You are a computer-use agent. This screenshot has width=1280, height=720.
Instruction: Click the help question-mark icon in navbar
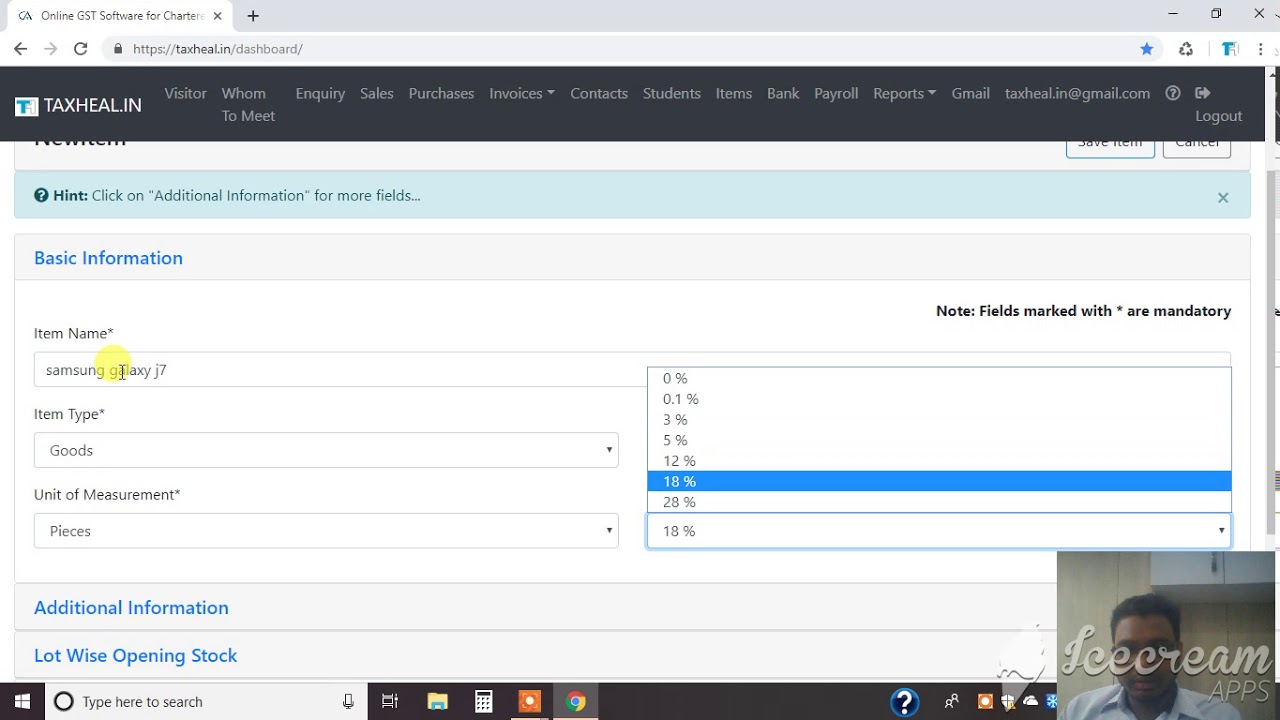(1173, 93)
